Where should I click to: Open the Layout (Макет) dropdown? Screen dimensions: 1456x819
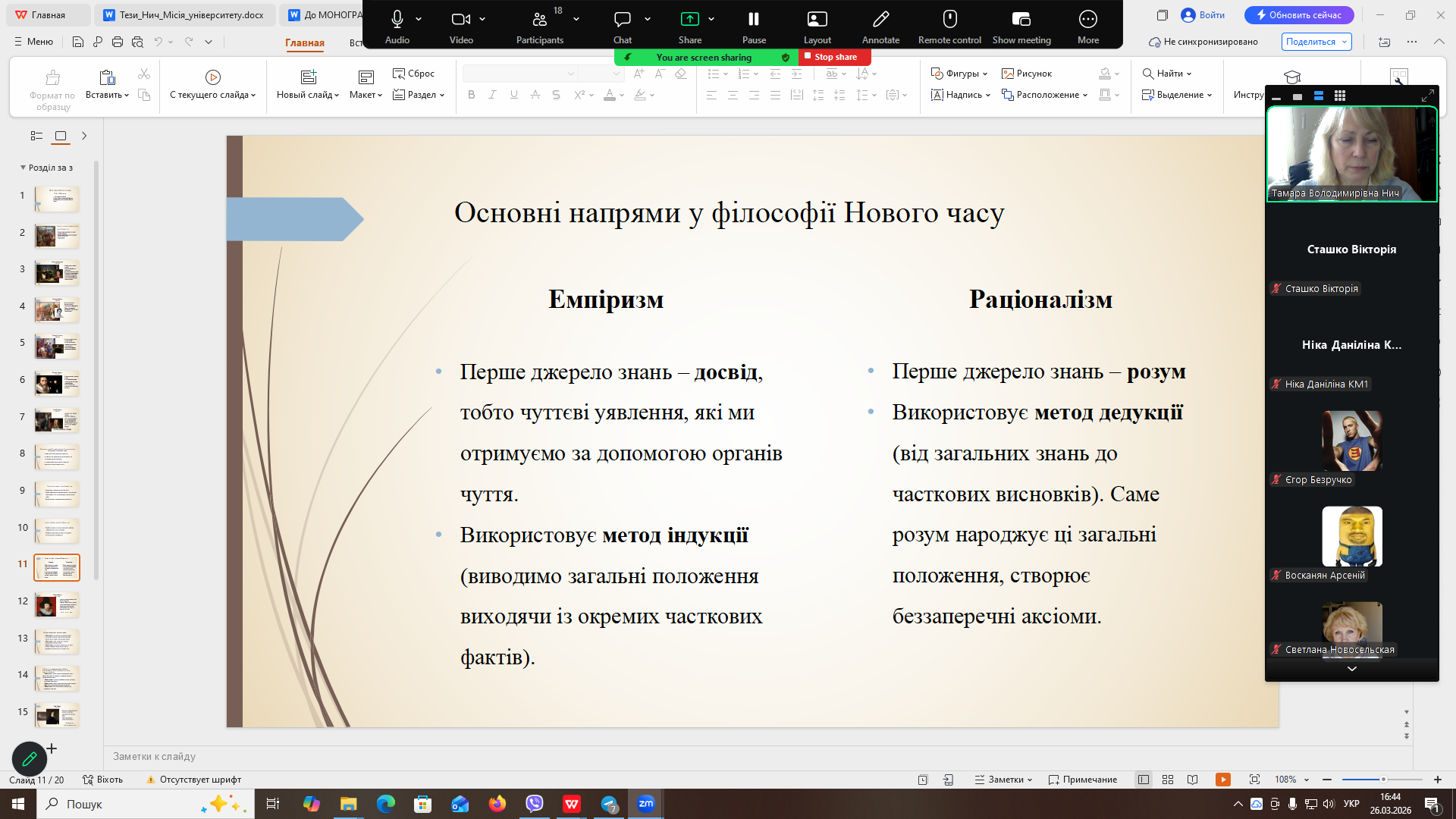click(x=366, y=95)
